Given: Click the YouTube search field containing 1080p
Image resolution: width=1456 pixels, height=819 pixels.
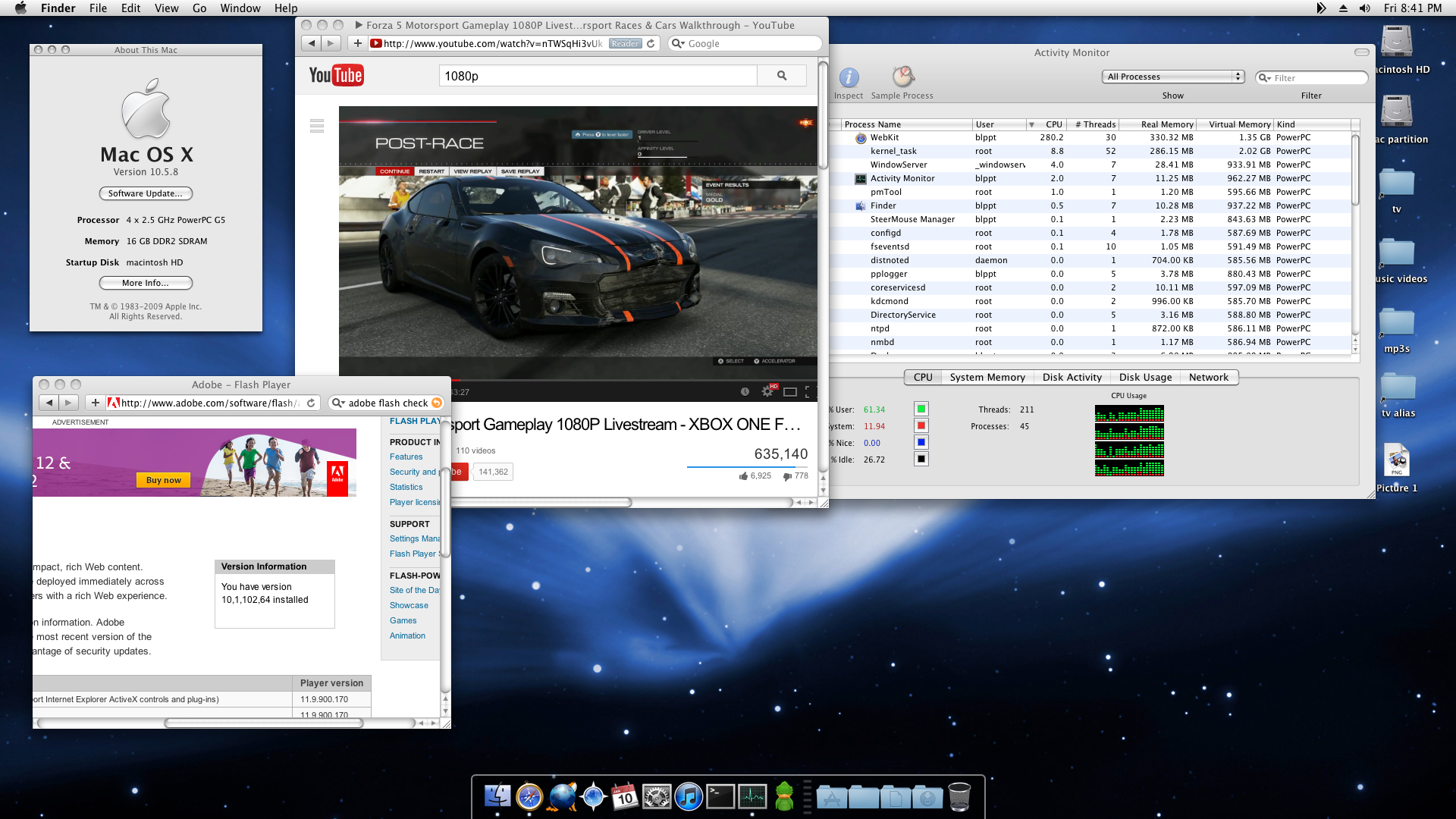Looking at the screenshot, I should [x=598, y=76].
